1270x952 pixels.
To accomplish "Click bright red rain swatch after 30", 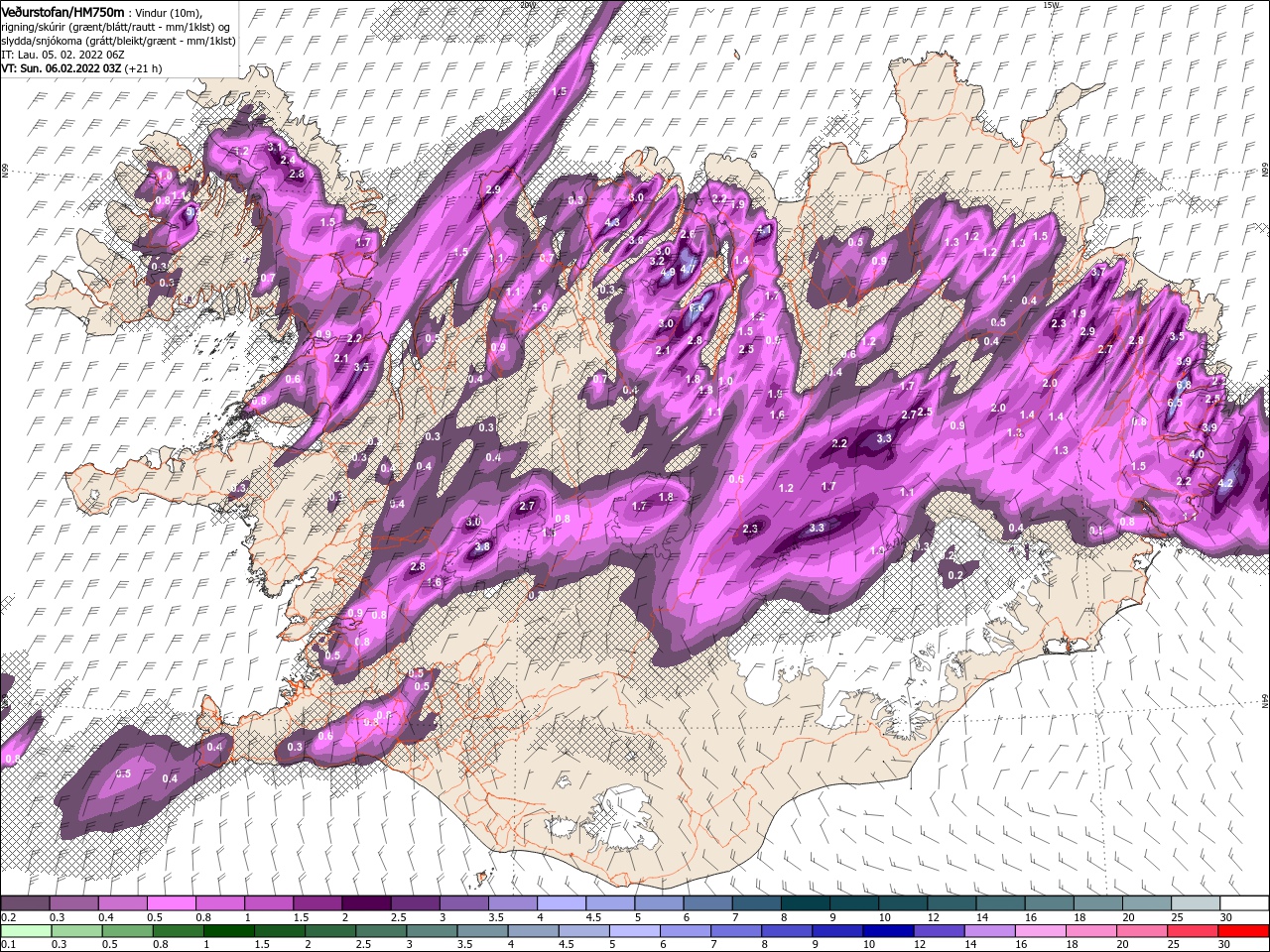I will click(1242, 931).
